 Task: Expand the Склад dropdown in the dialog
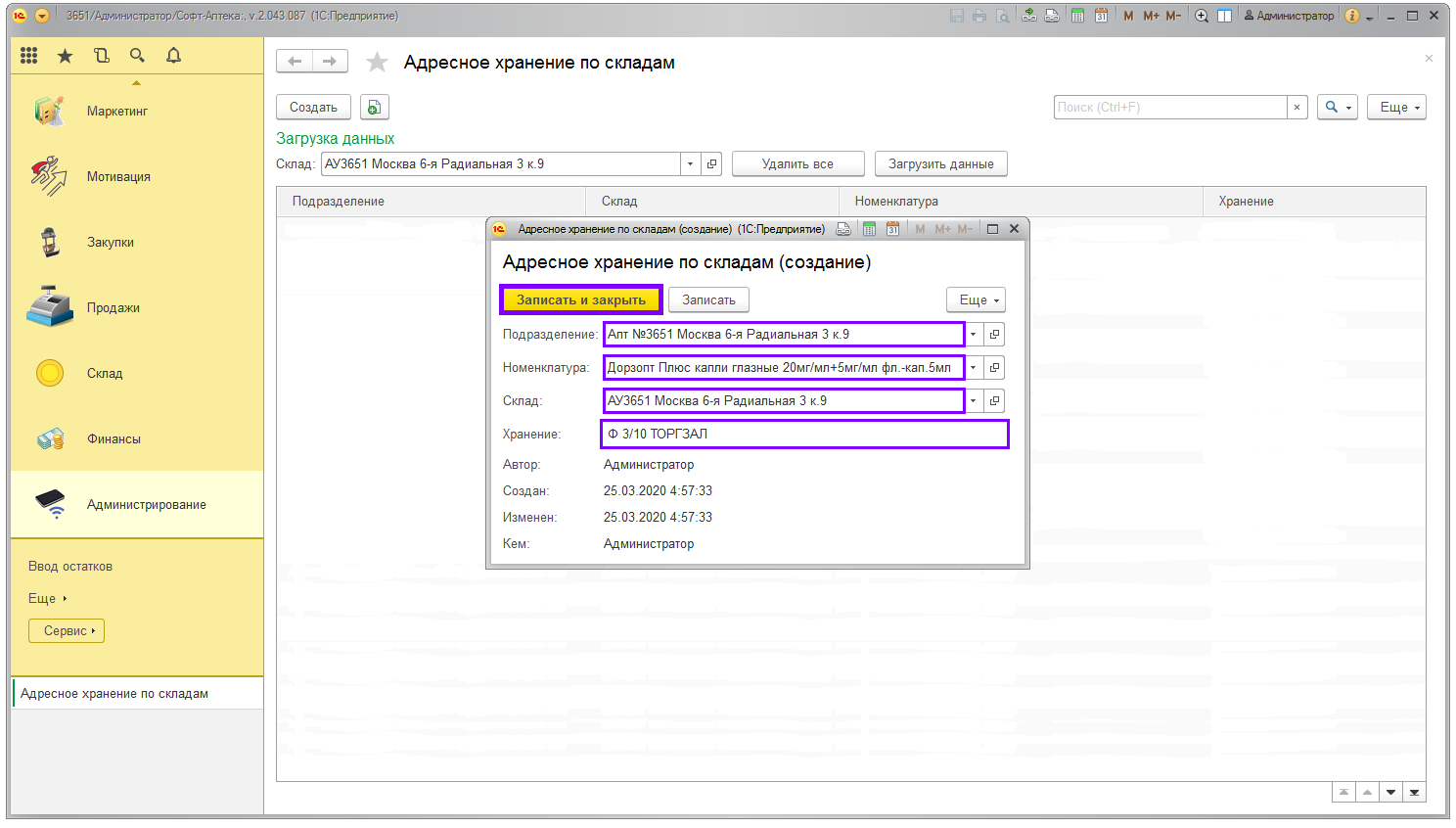[x=974, y=401]
